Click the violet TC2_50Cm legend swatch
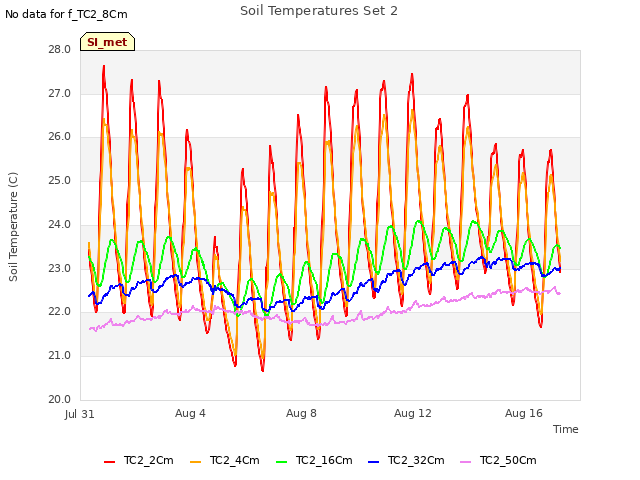640x480 pixels. 466,462
